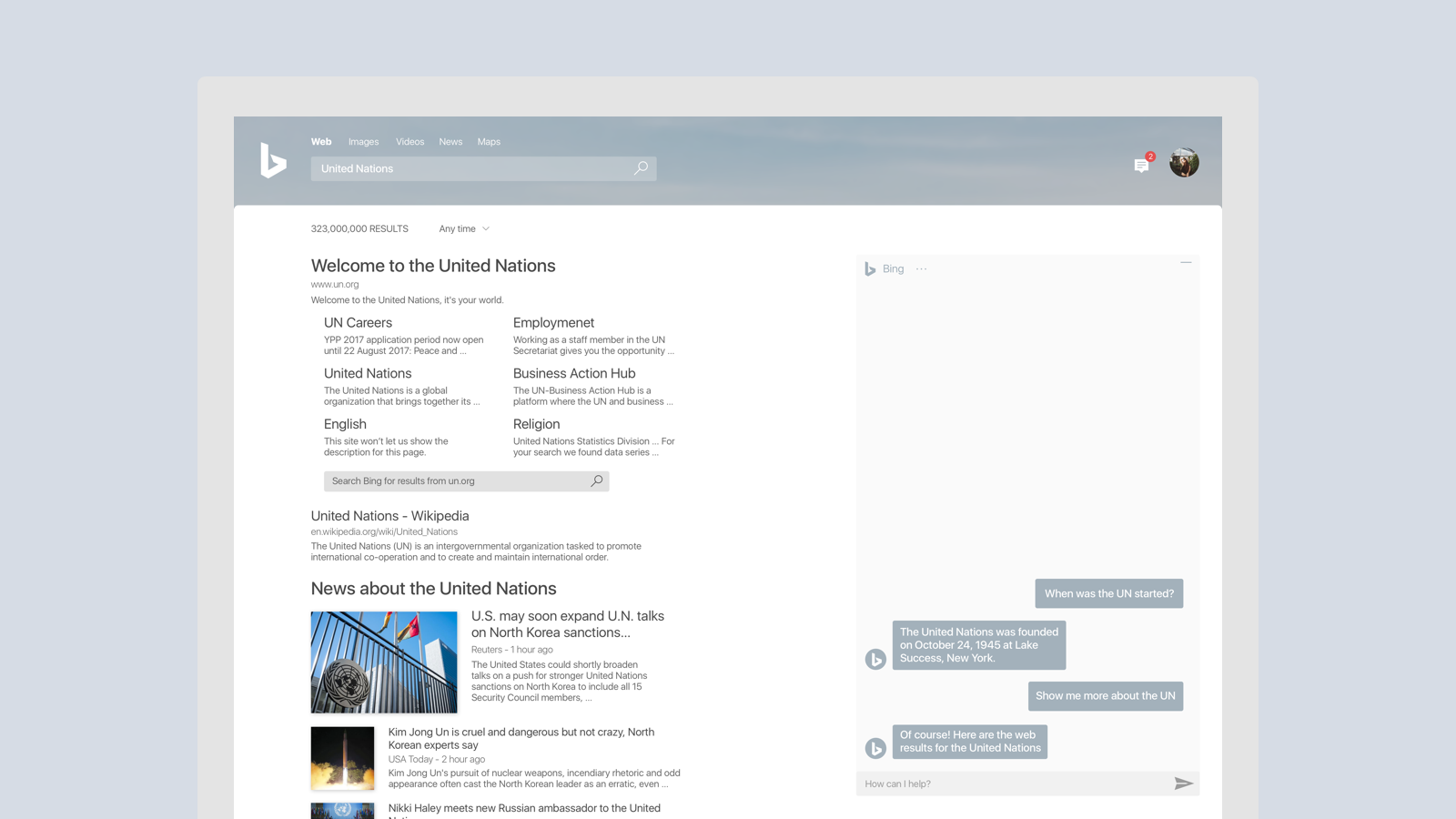Image resolution: width=1456 pixels, height=819 pixels.
Task: Switch to the Images tab
Action: tap(363, 142)
